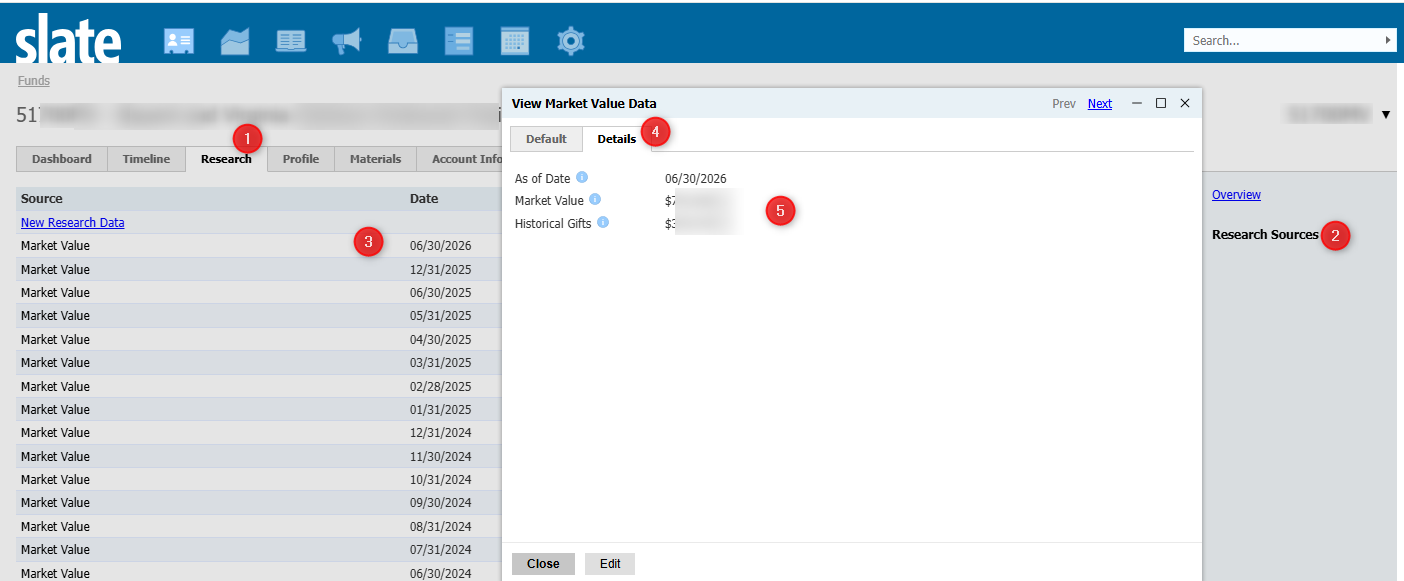
Task: Open the person card icon in Slate navigation
Action: coord(179,41)
